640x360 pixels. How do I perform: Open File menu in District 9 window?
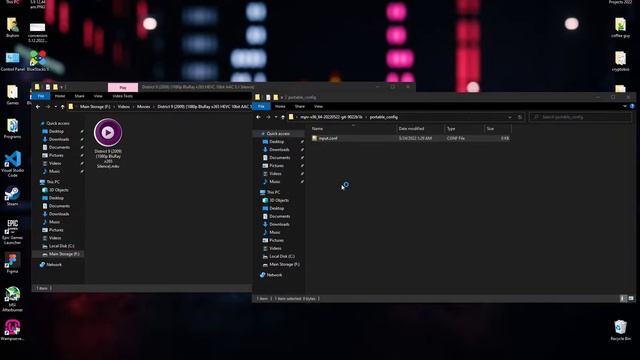[41, 96]
